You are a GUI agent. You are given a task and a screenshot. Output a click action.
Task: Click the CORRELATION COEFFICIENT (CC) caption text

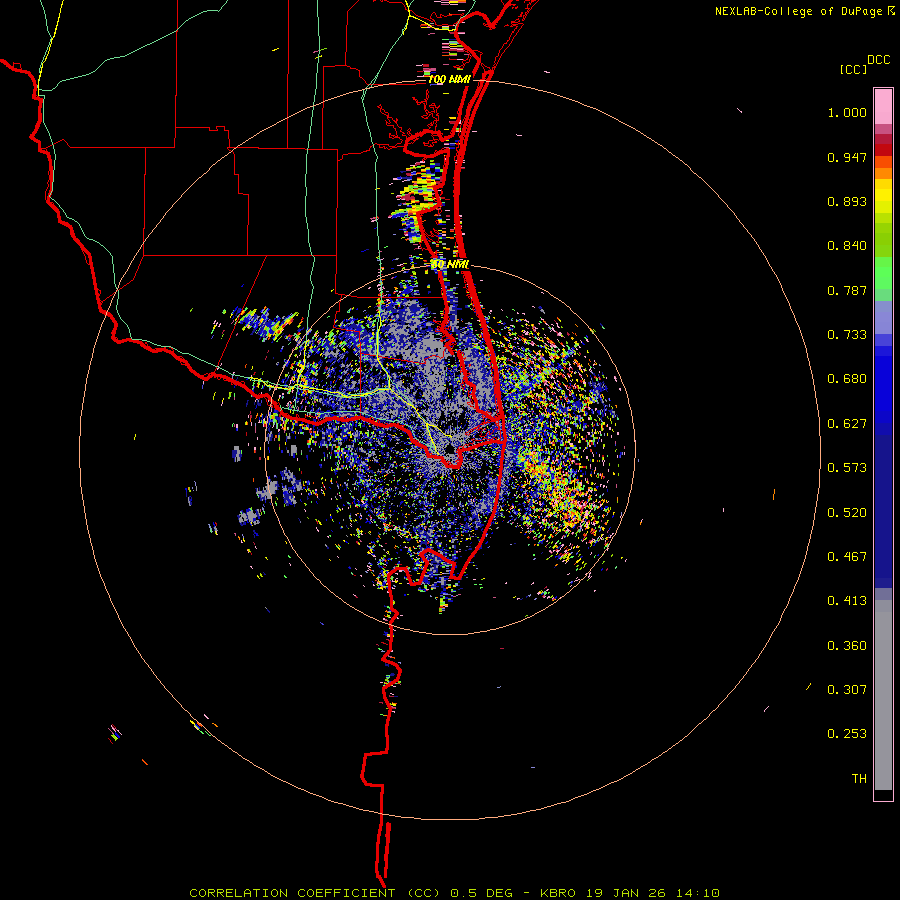coord(315,893)
